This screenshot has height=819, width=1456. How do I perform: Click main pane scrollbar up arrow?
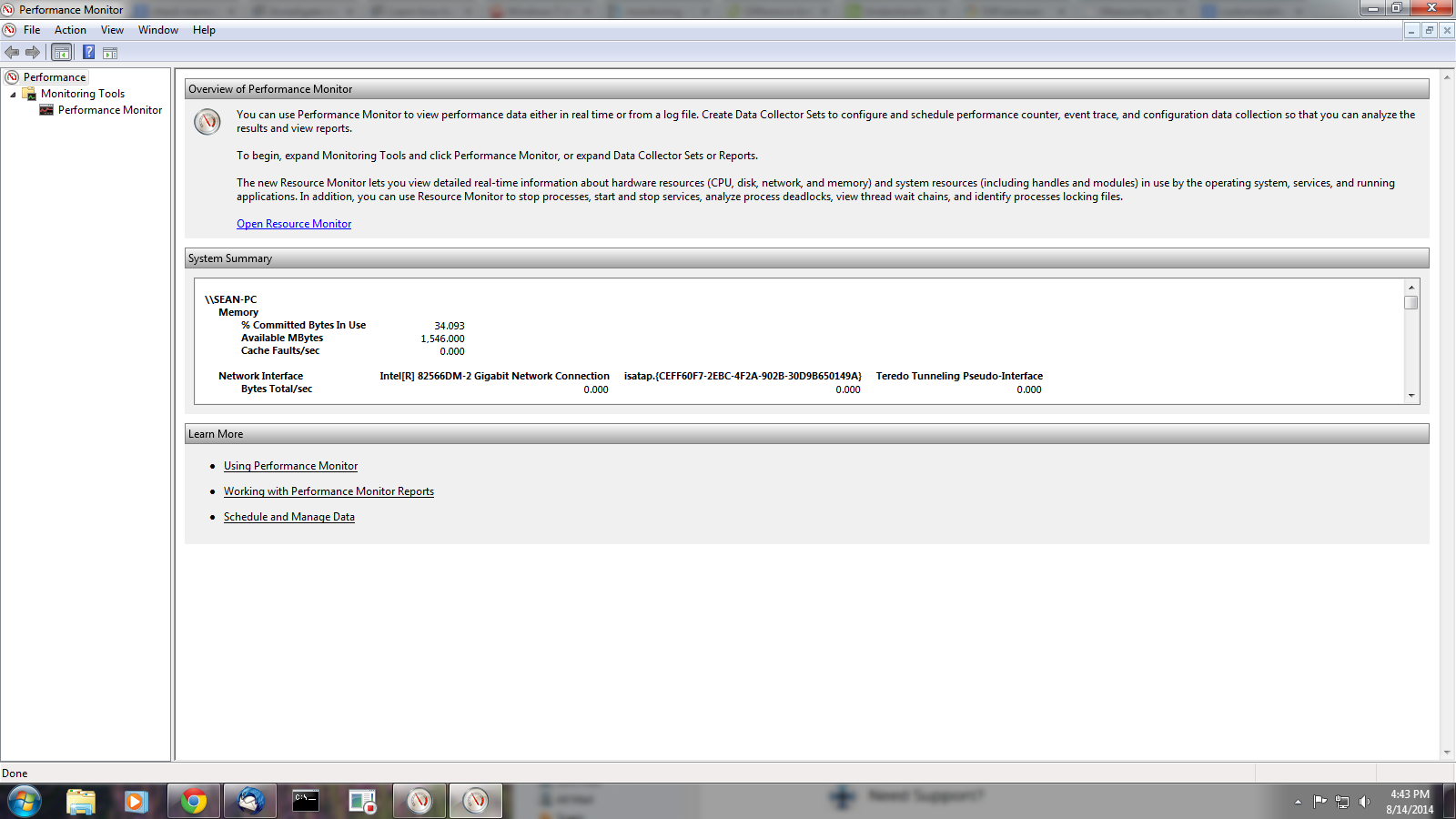pos(1447,76)
